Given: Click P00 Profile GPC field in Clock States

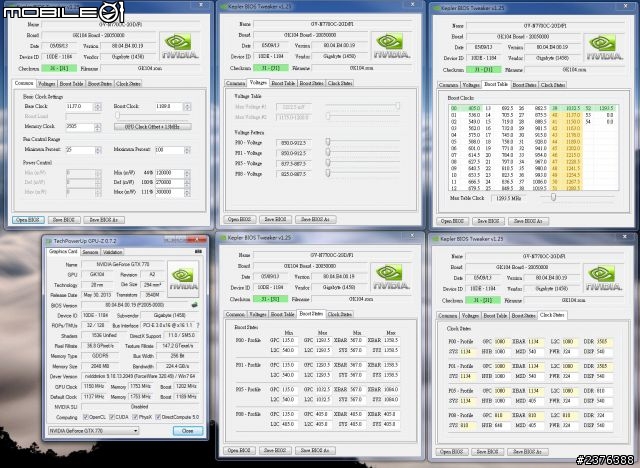Looking at the screenshot, I should [501, 342].
